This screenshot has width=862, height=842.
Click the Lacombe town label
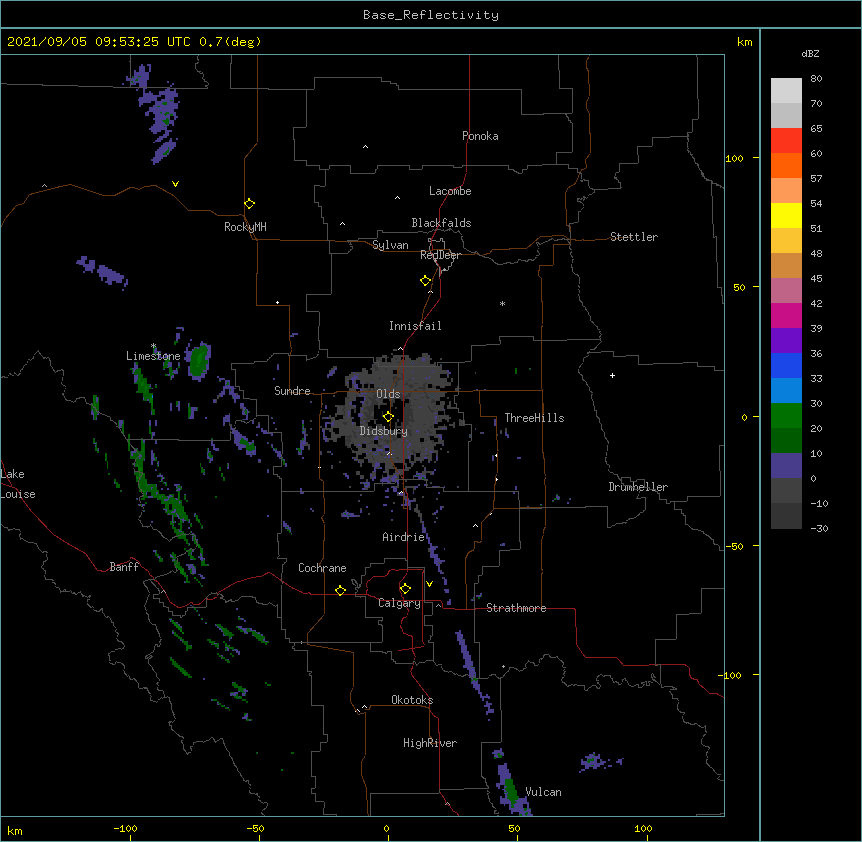tap(450, 191)
